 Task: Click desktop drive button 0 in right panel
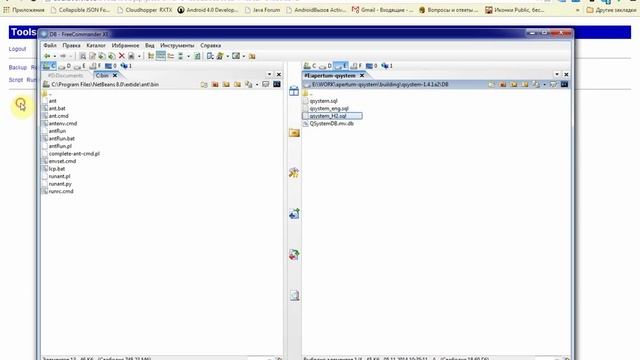click(x=371, y=66)
